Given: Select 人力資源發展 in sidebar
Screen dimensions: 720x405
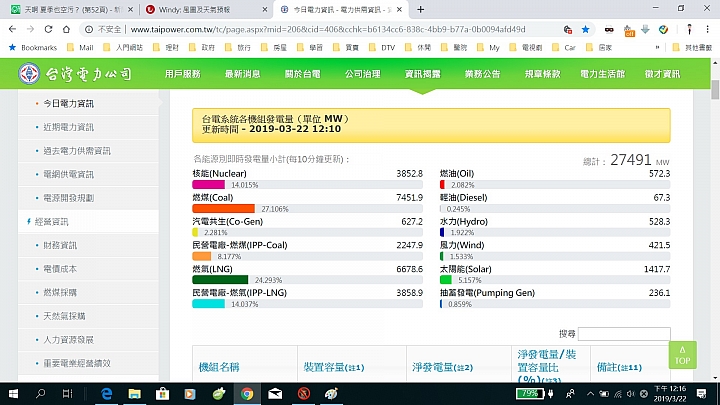Looking at the screenshot, I should point(68,340).
